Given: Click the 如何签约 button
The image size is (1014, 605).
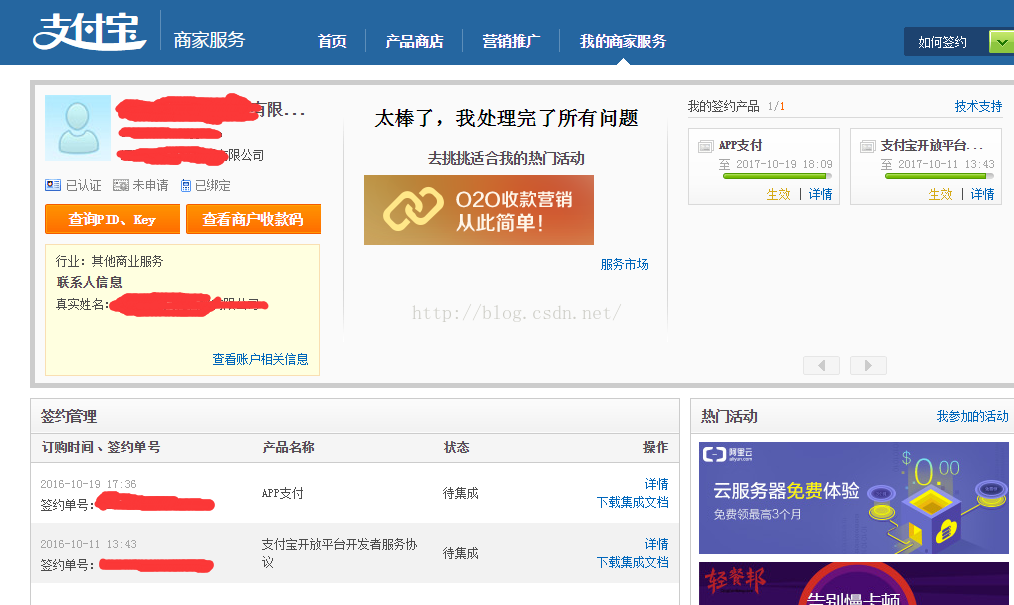Looking at the screenshot, I should (x=942, y=43).
